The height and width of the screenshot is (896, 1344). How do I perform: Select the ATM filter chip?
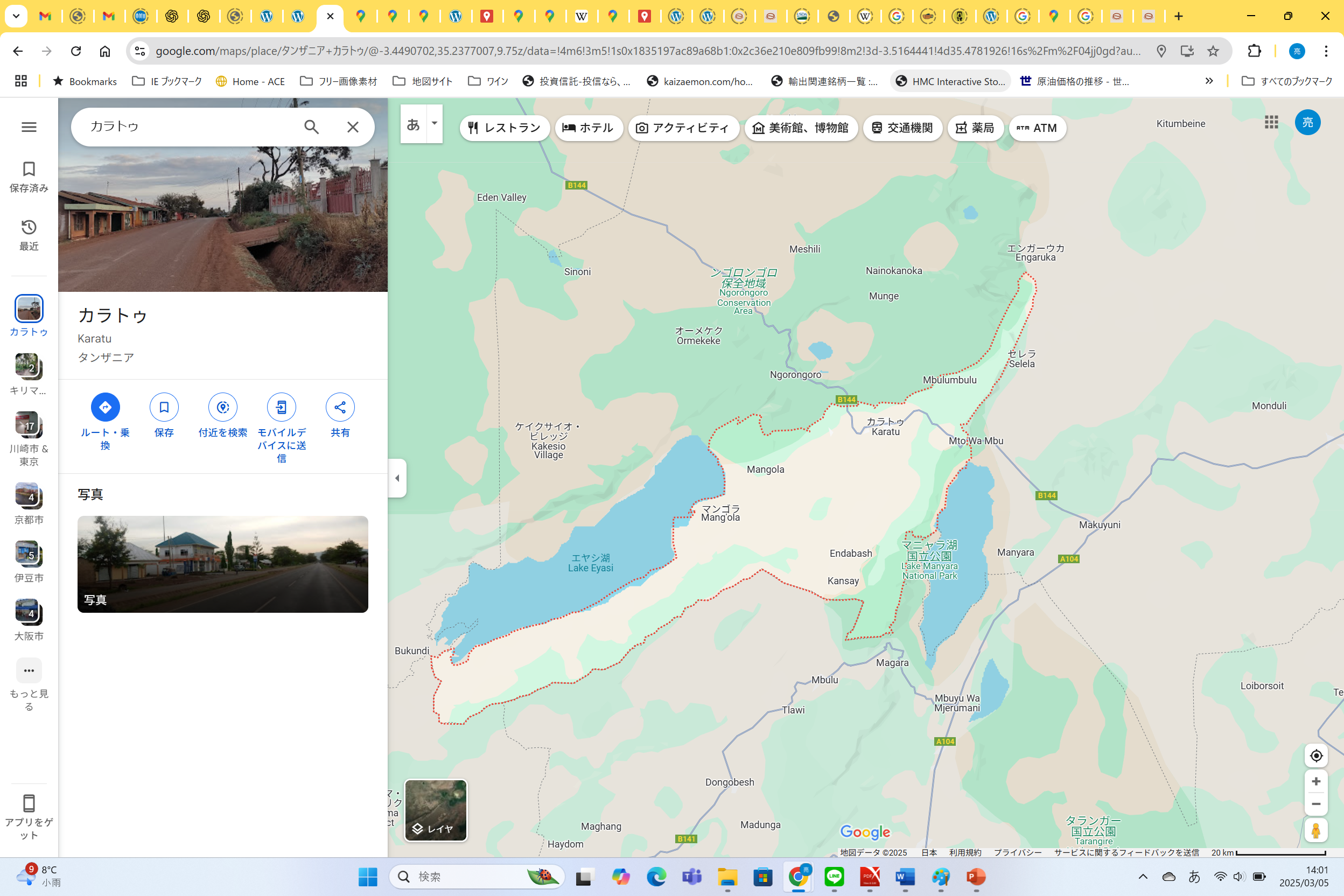tap(1037, 128)
